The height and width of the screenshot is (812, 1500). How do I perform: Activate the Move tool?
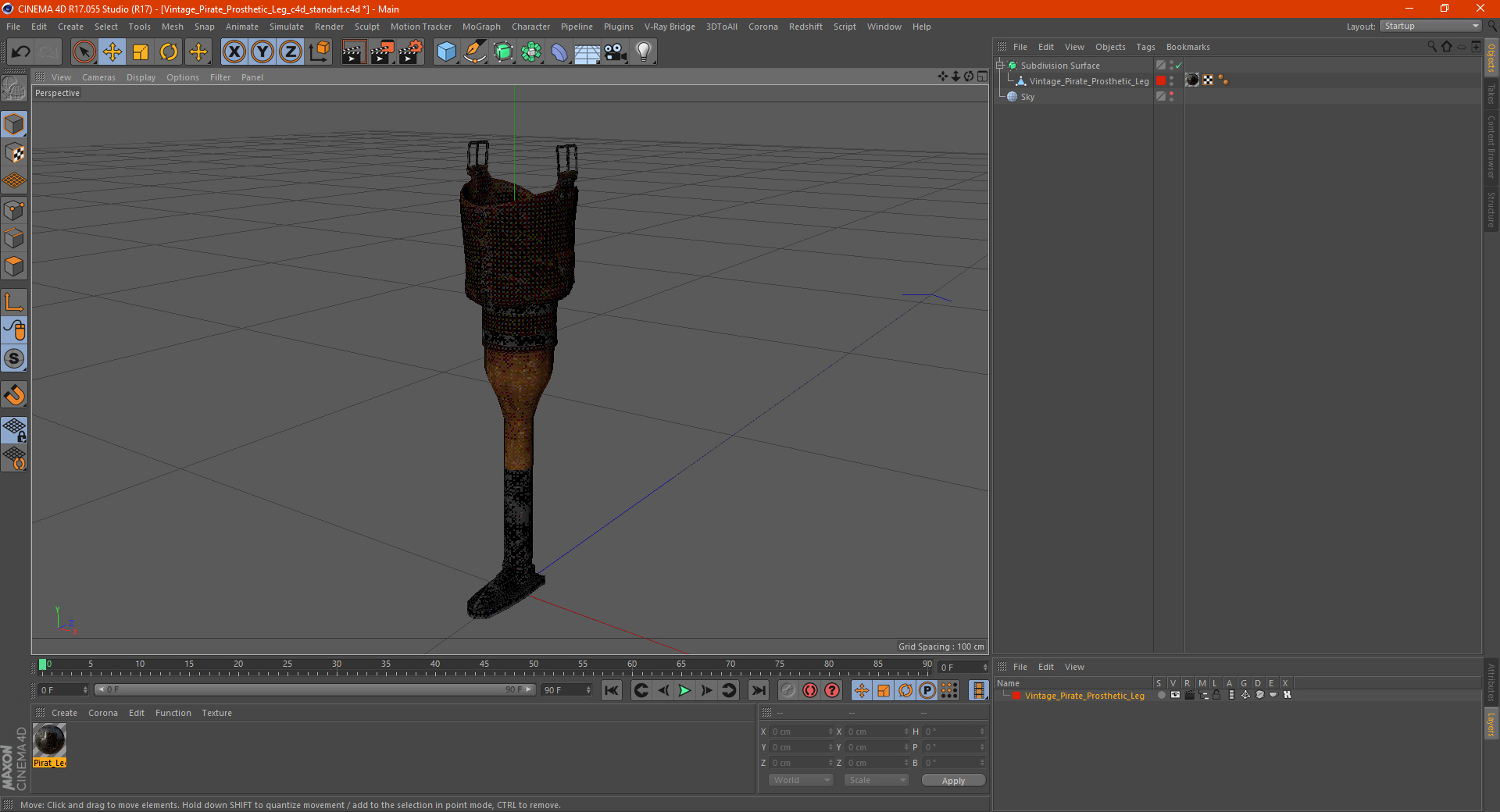pyautogui.click(x=112, y=52)
